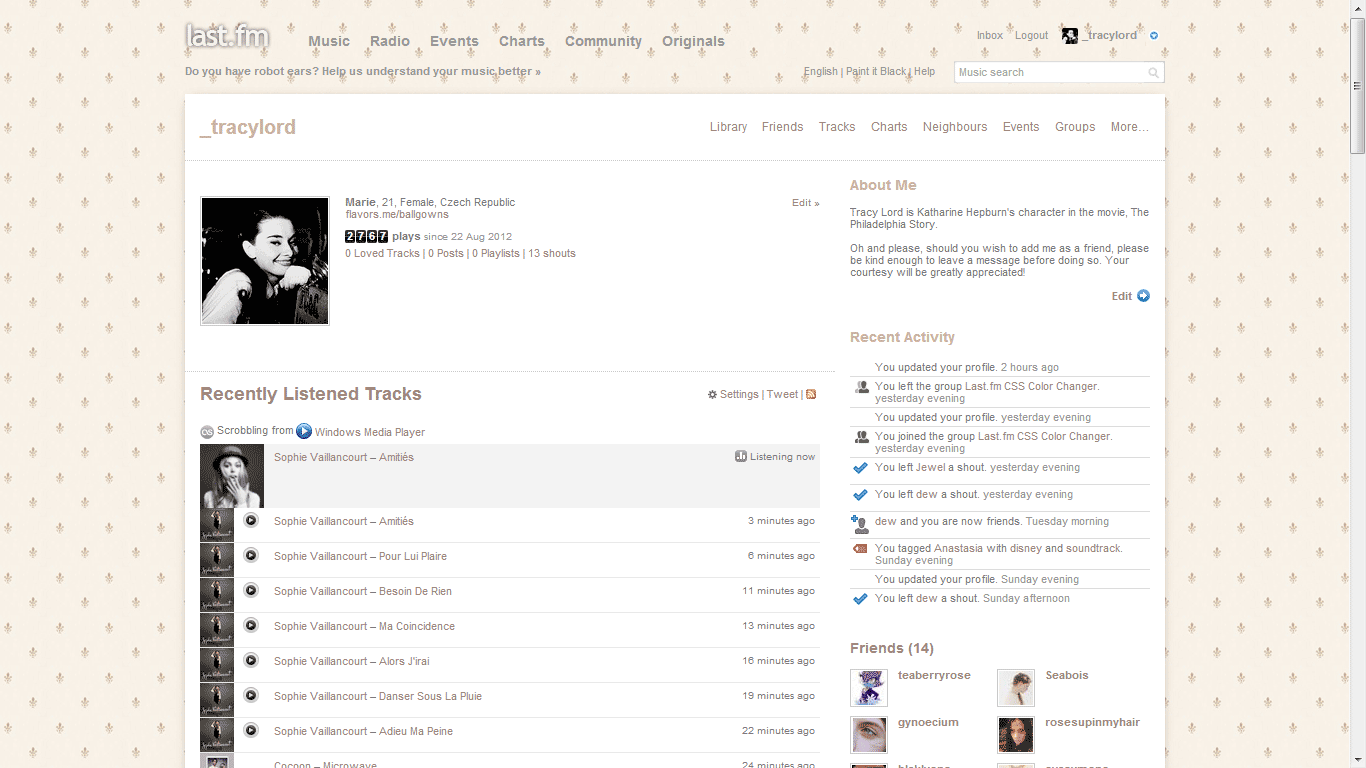
Task: Switch to the Charts section of the profile
Action: tap(889, 127)
